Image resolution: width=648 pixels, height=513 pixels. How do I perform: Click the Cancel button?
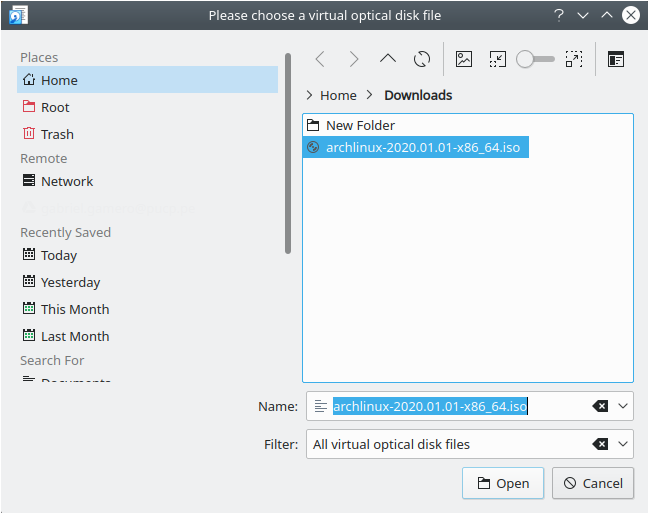coord(593,483)
